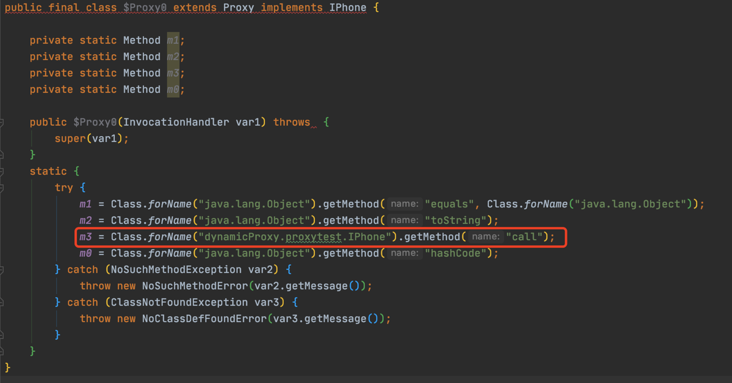Click the 'name:' hint before "call"
The height and width of the screenshot is (383, 732).
tap(486, 237)
